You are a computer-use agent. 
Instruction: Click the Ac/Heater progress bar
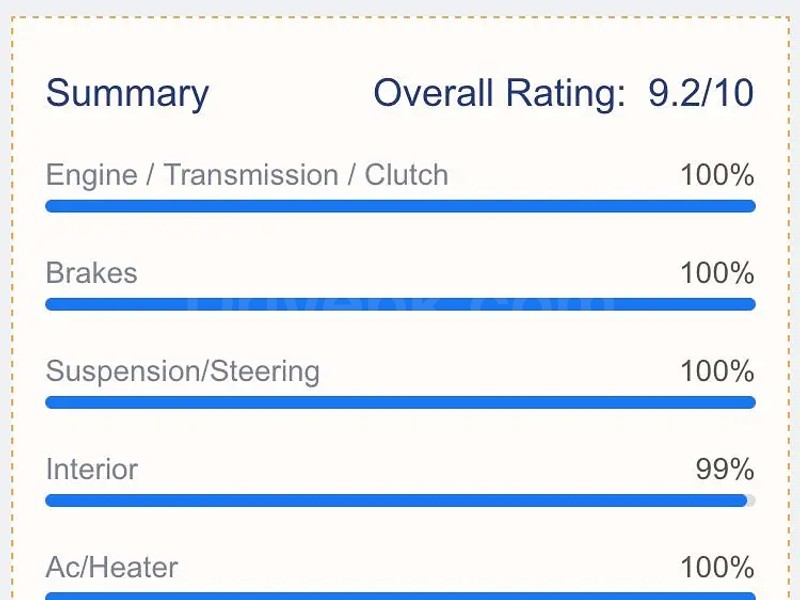(x=400, y=596)
